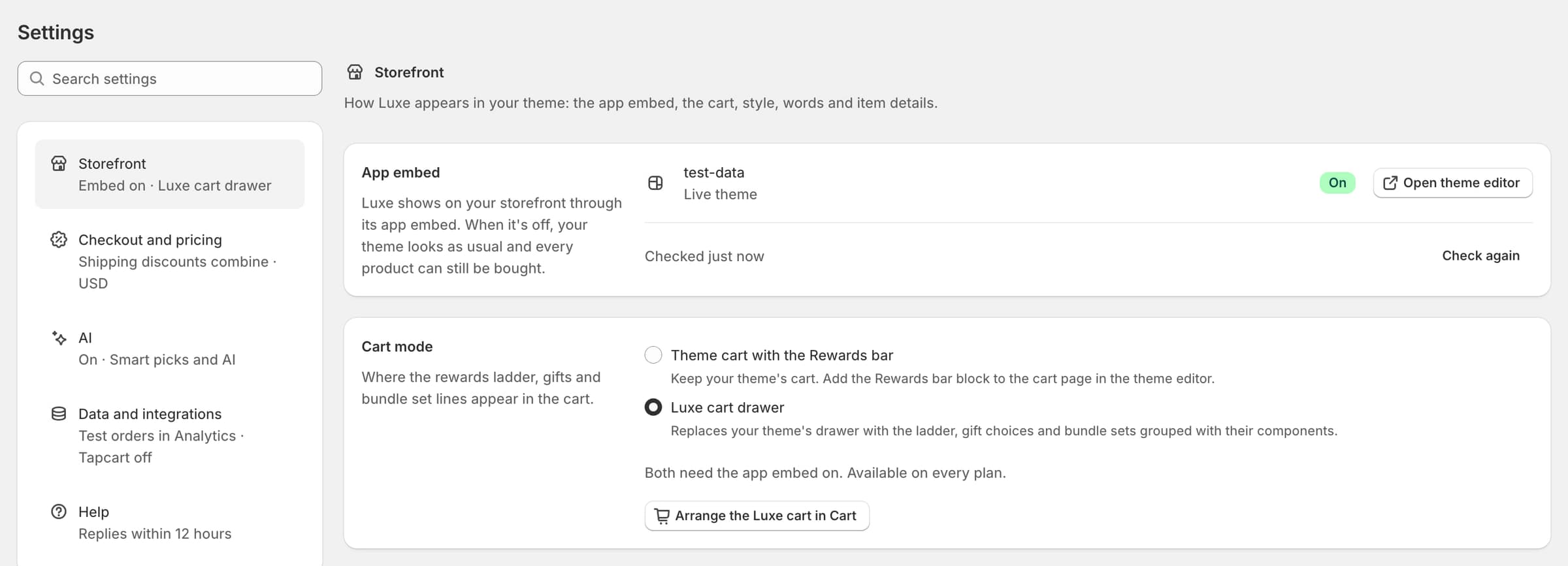Click the Open theme editor button
The height and width of the screenshot is (566, 1568).
pyautogui.click(x=1453, y=183)
